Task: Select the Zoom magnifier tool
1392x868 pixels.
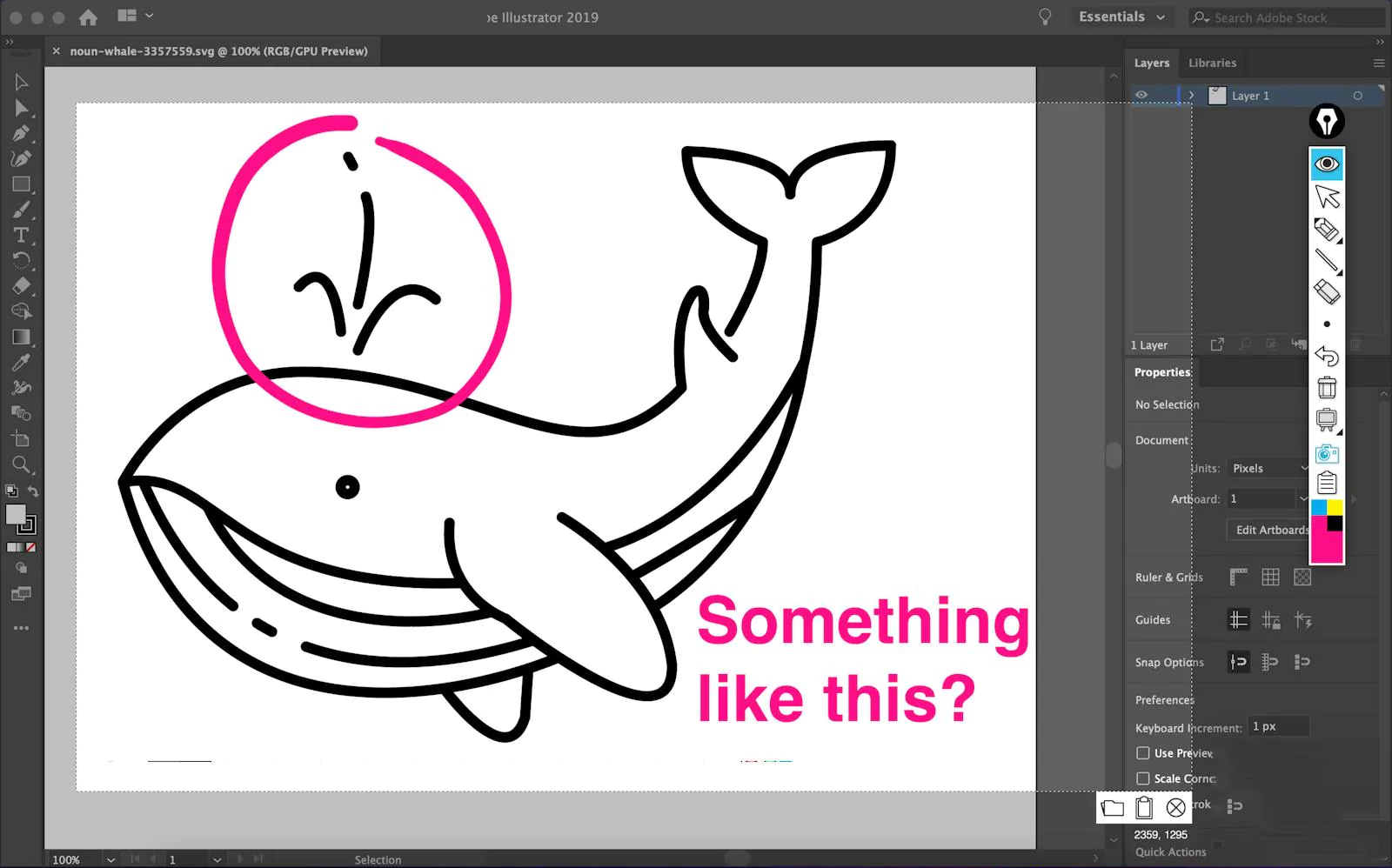Action: (x=22, y=464)
